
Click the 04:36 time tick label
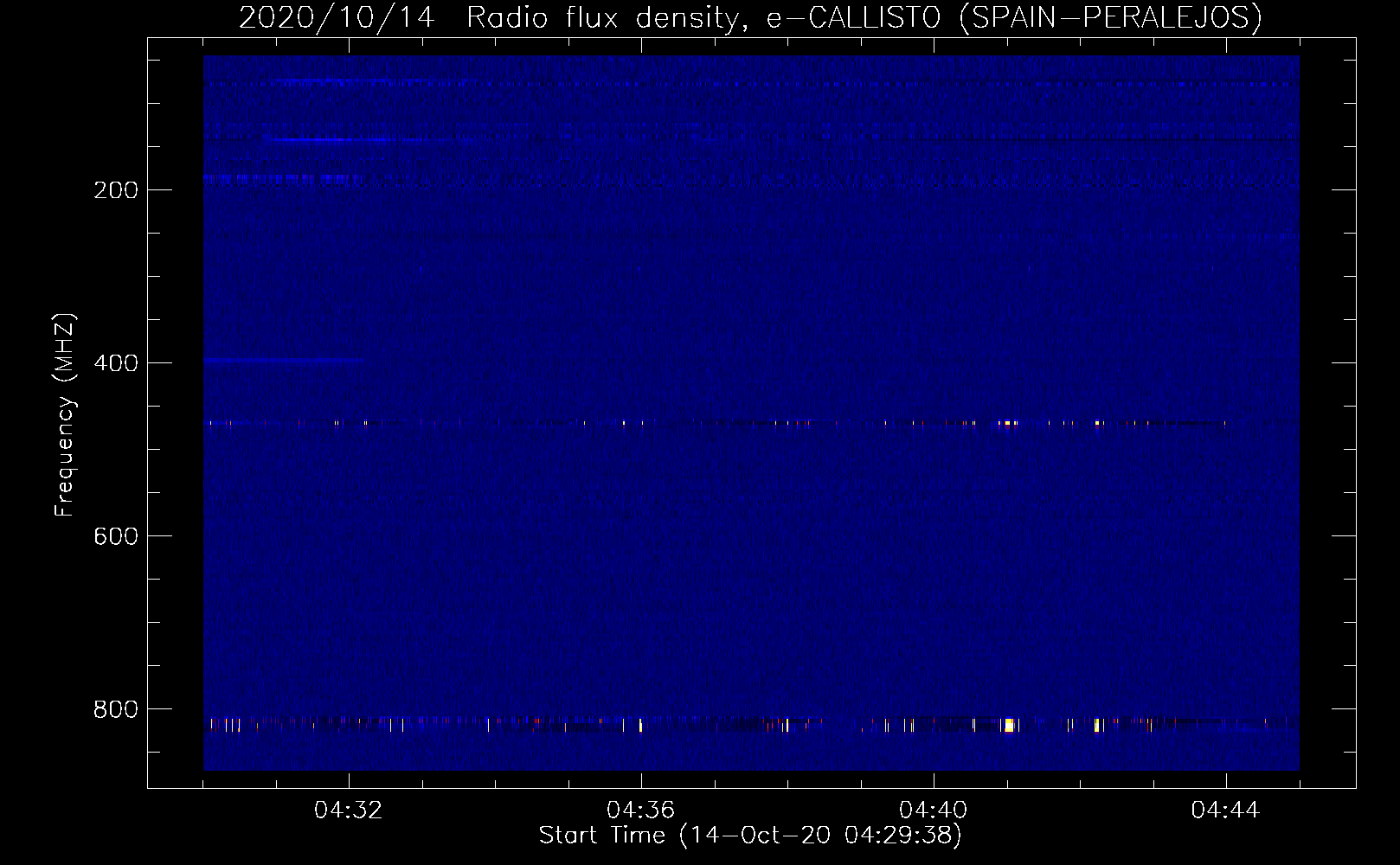click(641, 811)
